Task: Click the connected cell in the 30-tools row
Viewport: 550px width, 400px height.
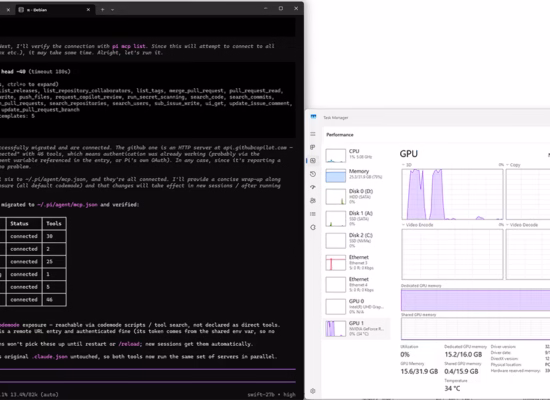Action: point(24,236)
